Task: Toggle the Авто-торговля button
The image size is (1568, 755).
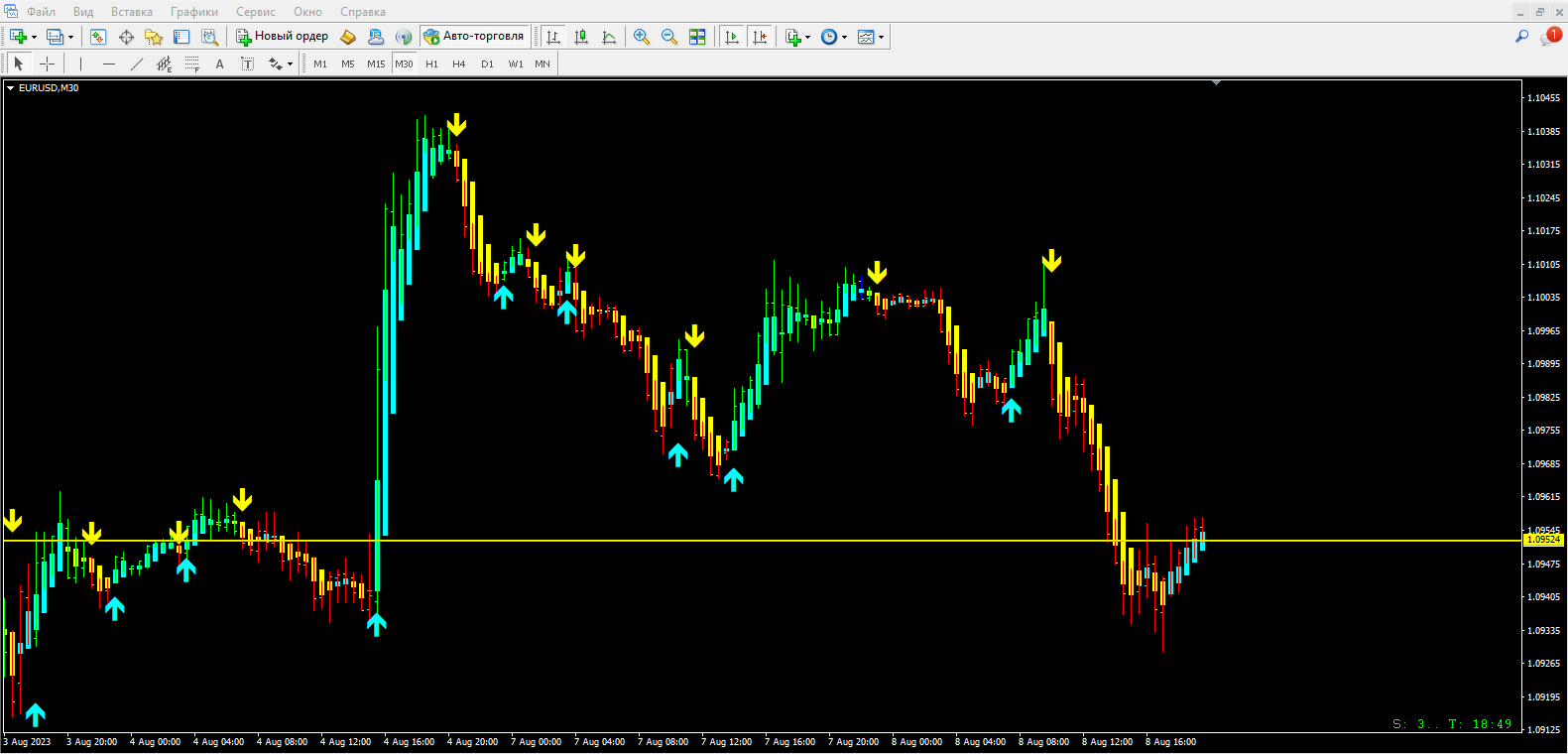Action: 474,37
